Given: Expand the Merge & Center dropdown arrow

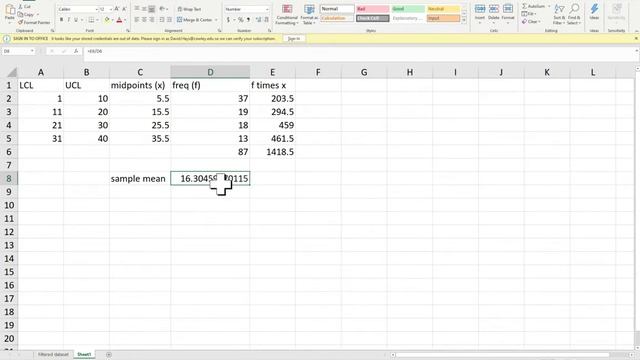Looking at the screenshot, I should (x=216, y=20).
